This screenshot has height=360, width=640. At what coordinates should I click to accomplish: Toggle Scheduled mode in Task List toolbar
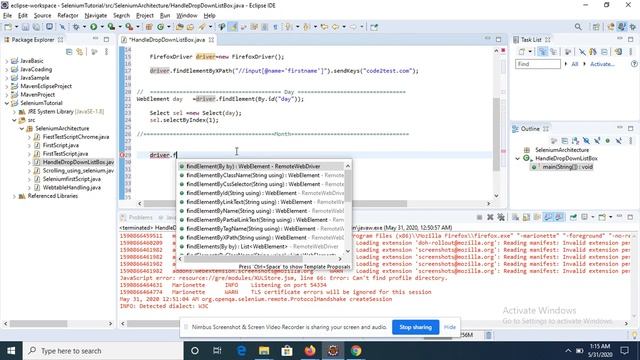click(553, 52)
